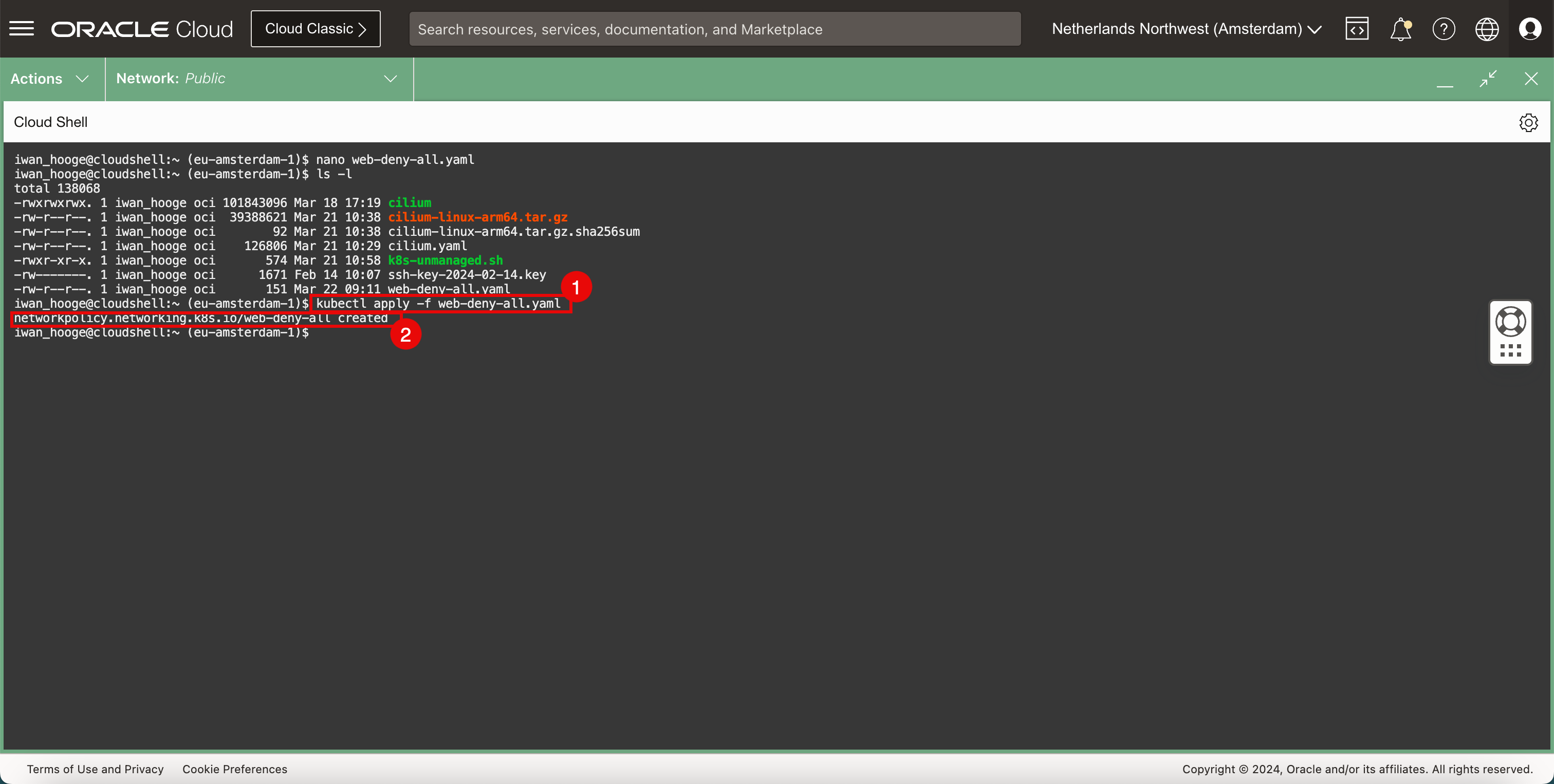Click the Oracle Cloud logo
The height and width of the screenshot is (784, 1554).
click(x=142, y=28)
